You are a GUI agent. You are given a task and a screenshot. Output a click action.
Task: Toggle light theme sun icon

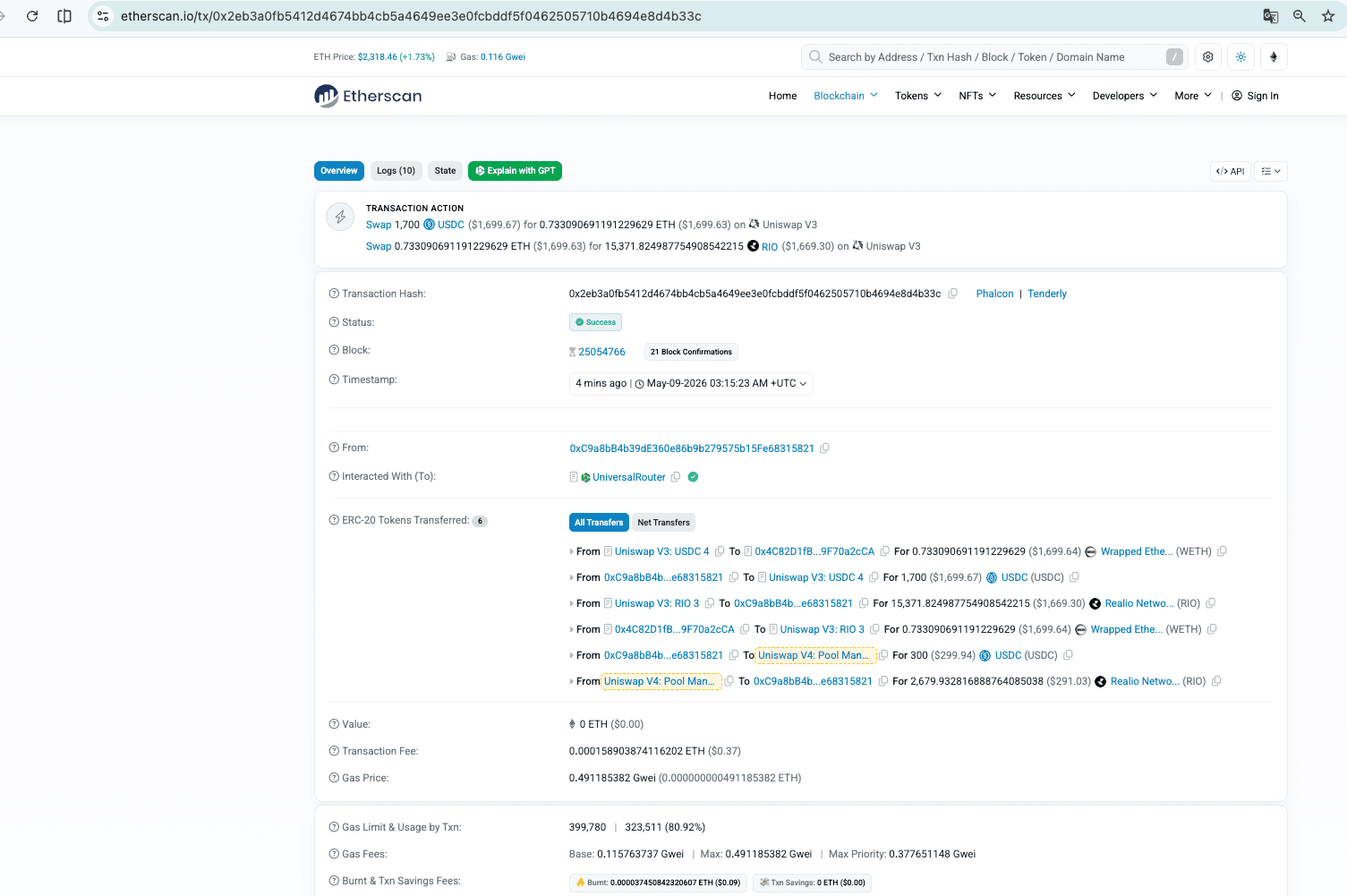coord(1240,56)
